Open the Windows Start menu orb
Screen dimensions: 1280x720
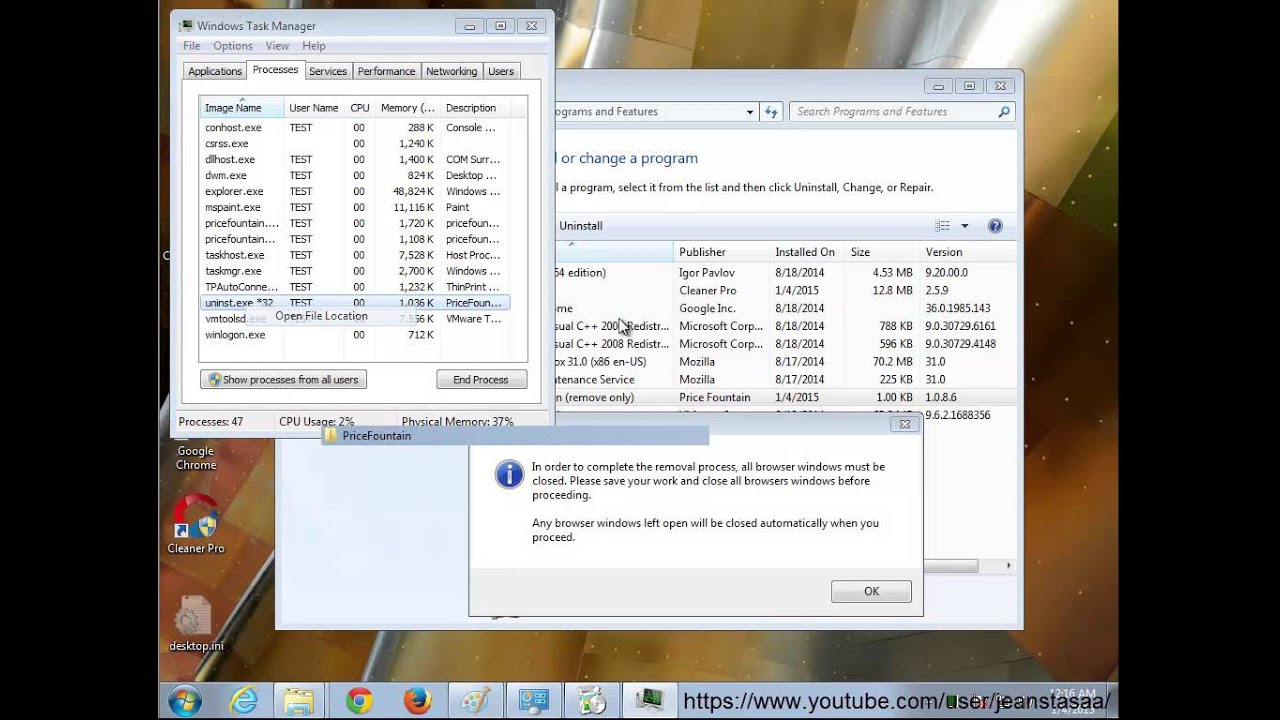click(185, 701)
